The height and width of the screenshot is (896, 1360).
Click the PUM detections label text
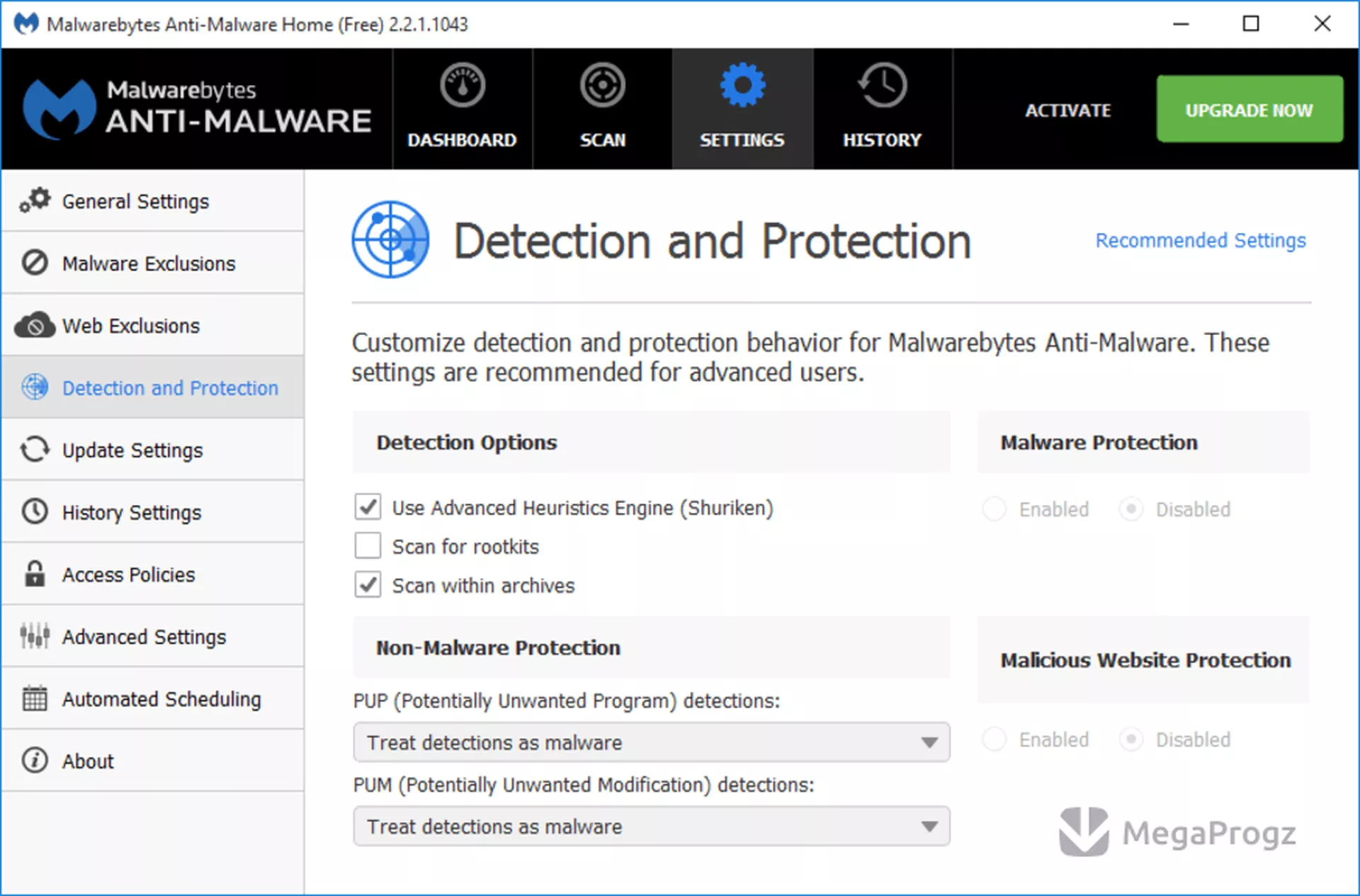[584, 785]
